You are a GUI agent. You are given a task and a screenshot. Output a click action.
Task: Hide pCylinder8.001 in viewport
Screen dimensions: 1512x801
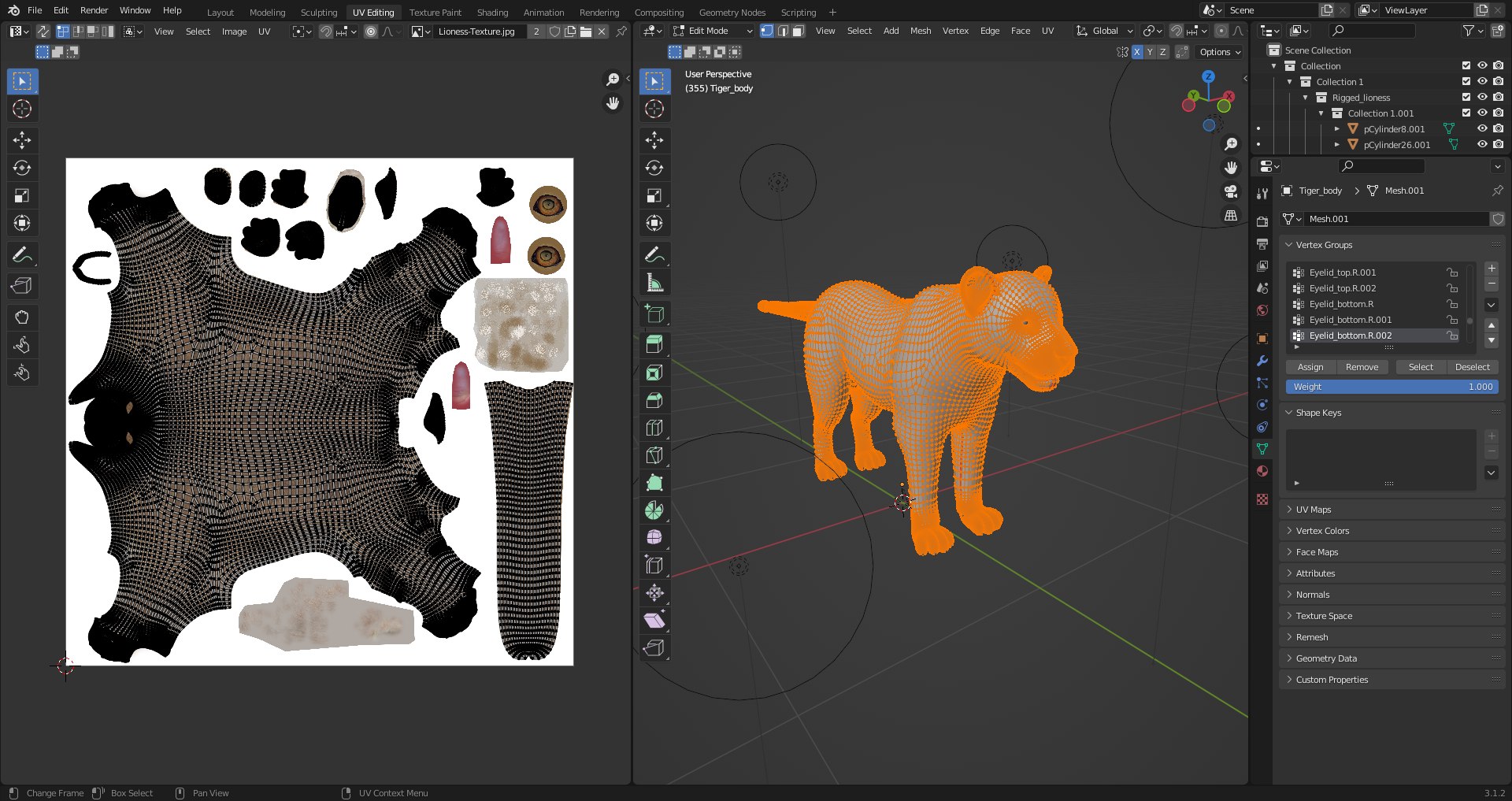(x=1482, y=128)
